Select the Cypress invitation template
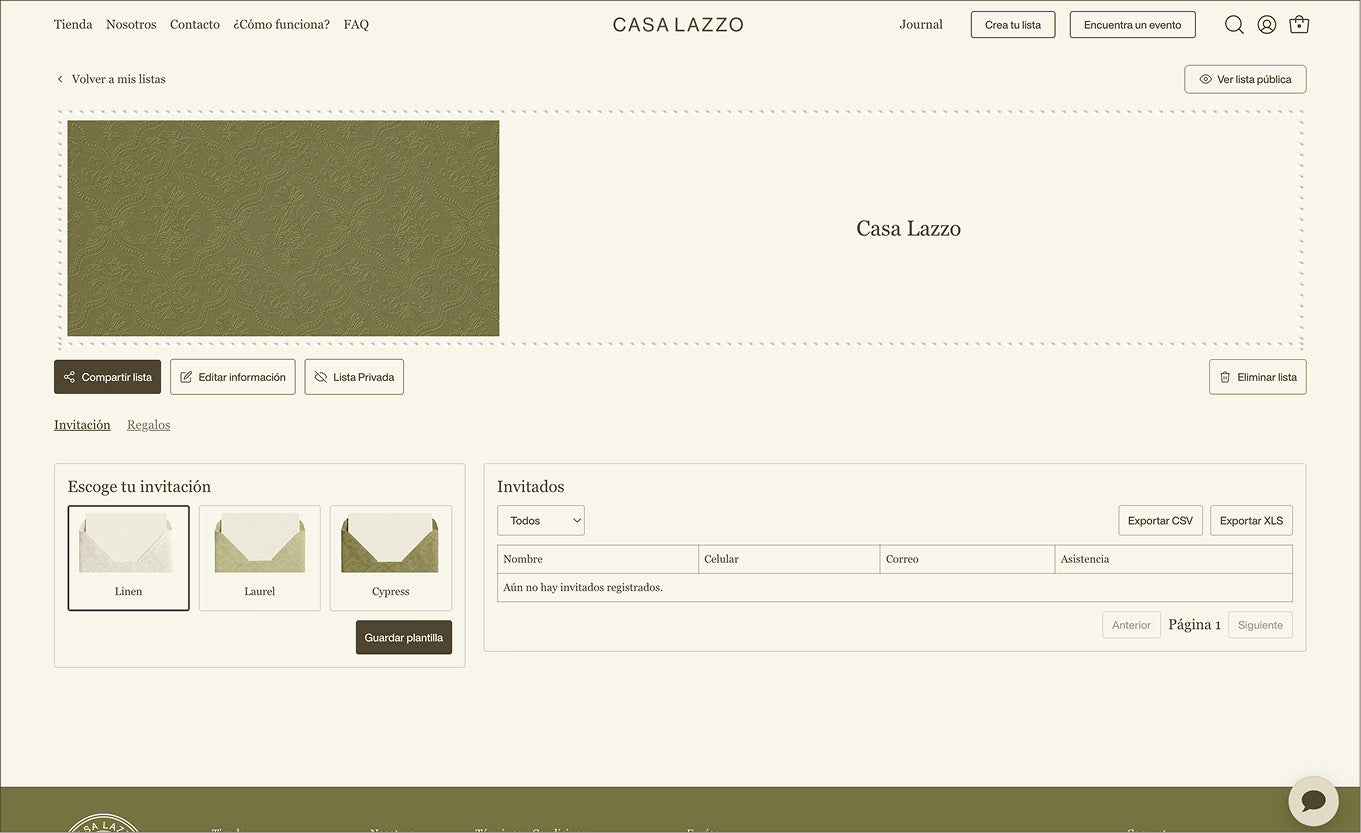This screenshot has width=1361, height=833. [x=391, y=558]
